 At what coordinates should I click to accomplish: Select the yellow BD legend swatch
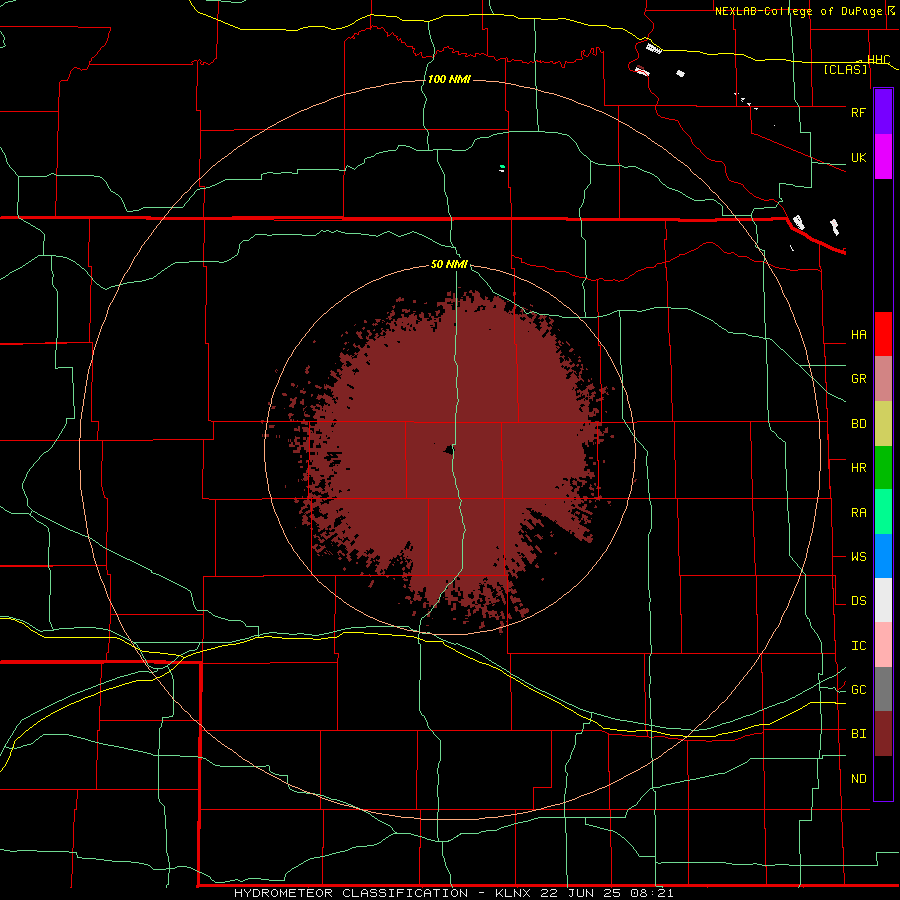tap(883, 424)
